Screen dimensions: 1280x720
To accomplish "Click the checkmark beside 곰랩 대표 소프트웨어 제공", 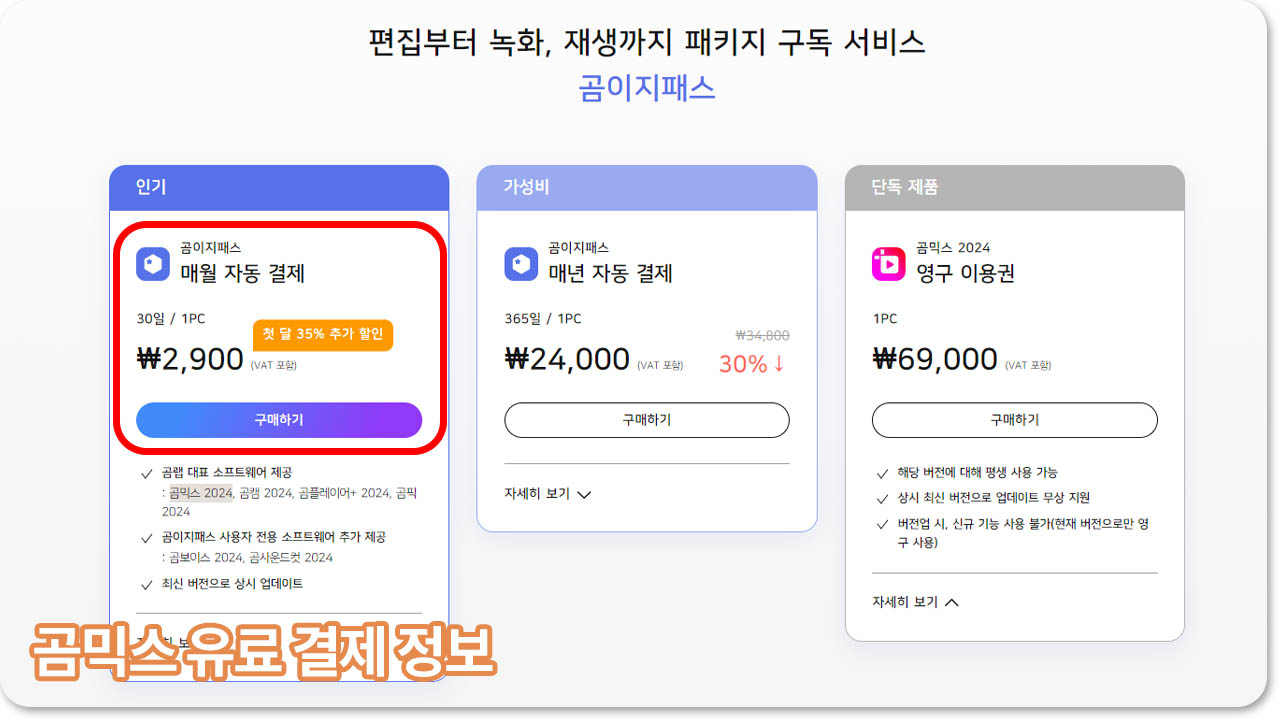I will pos(146,474).
